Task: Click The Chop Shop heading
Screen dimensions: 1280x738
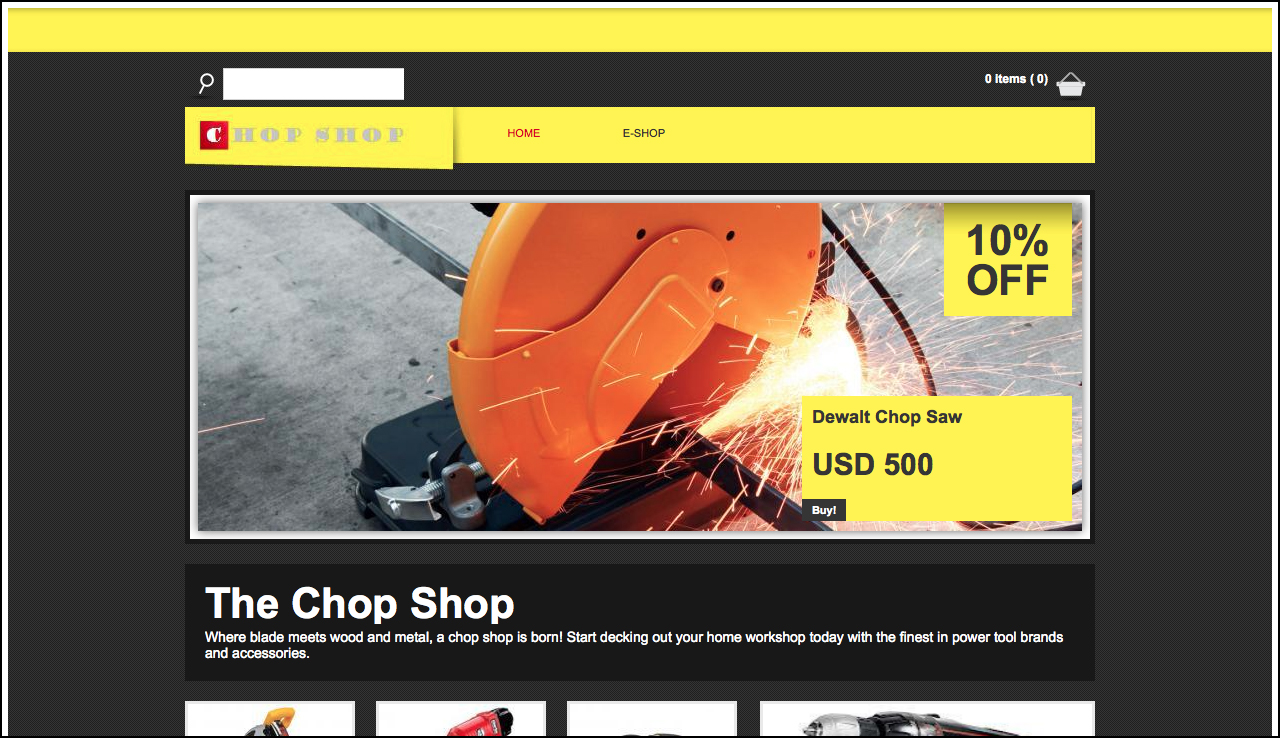Action: (360, 604)
